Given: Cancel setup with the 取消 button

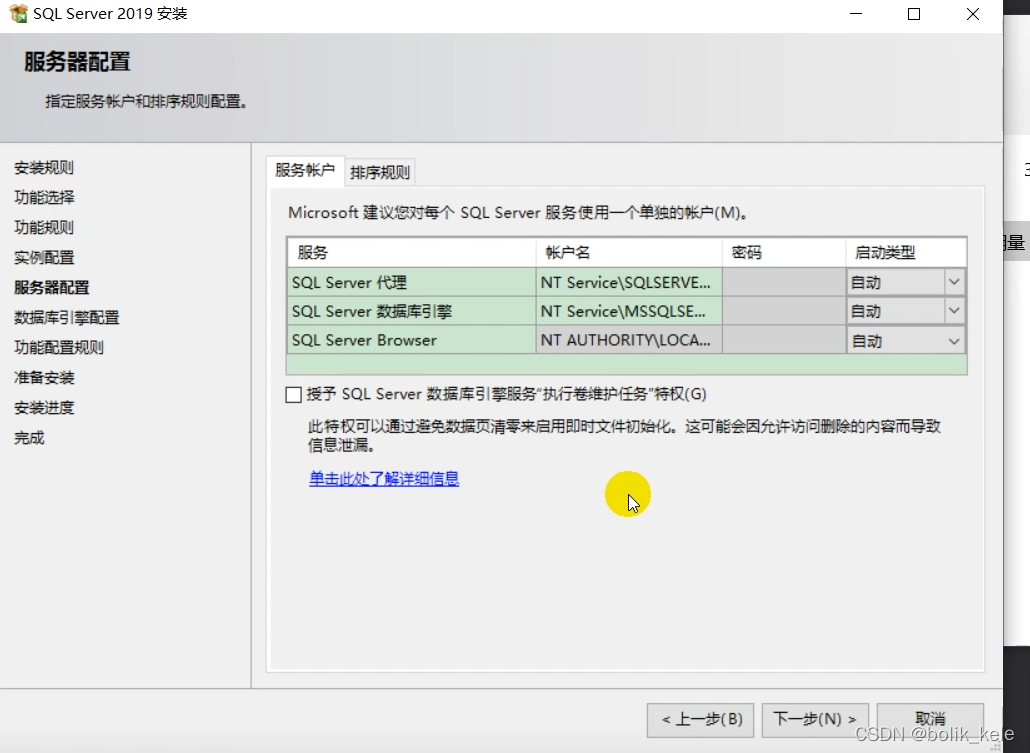Looking at the screenshot, I should (x=930, y=719).
